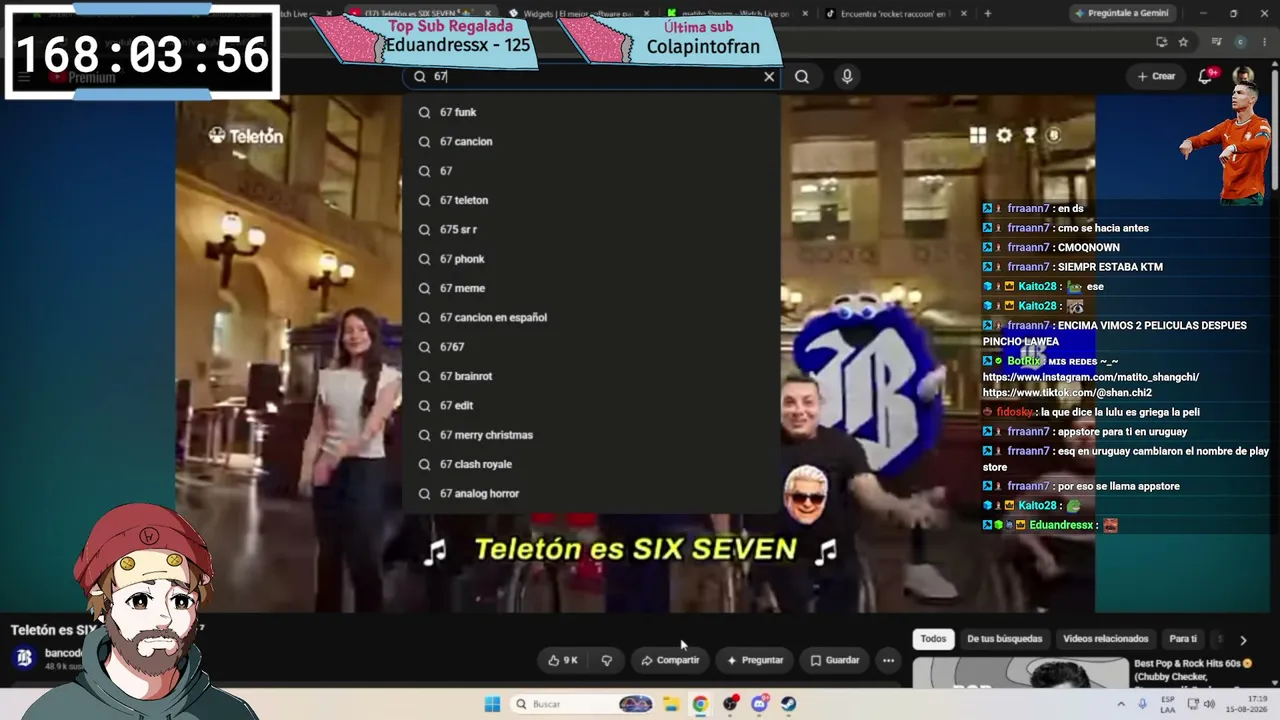Click the trophy icon on overlay
1280x720 pixels.
pyautogui.click(x=1030, y=136)
